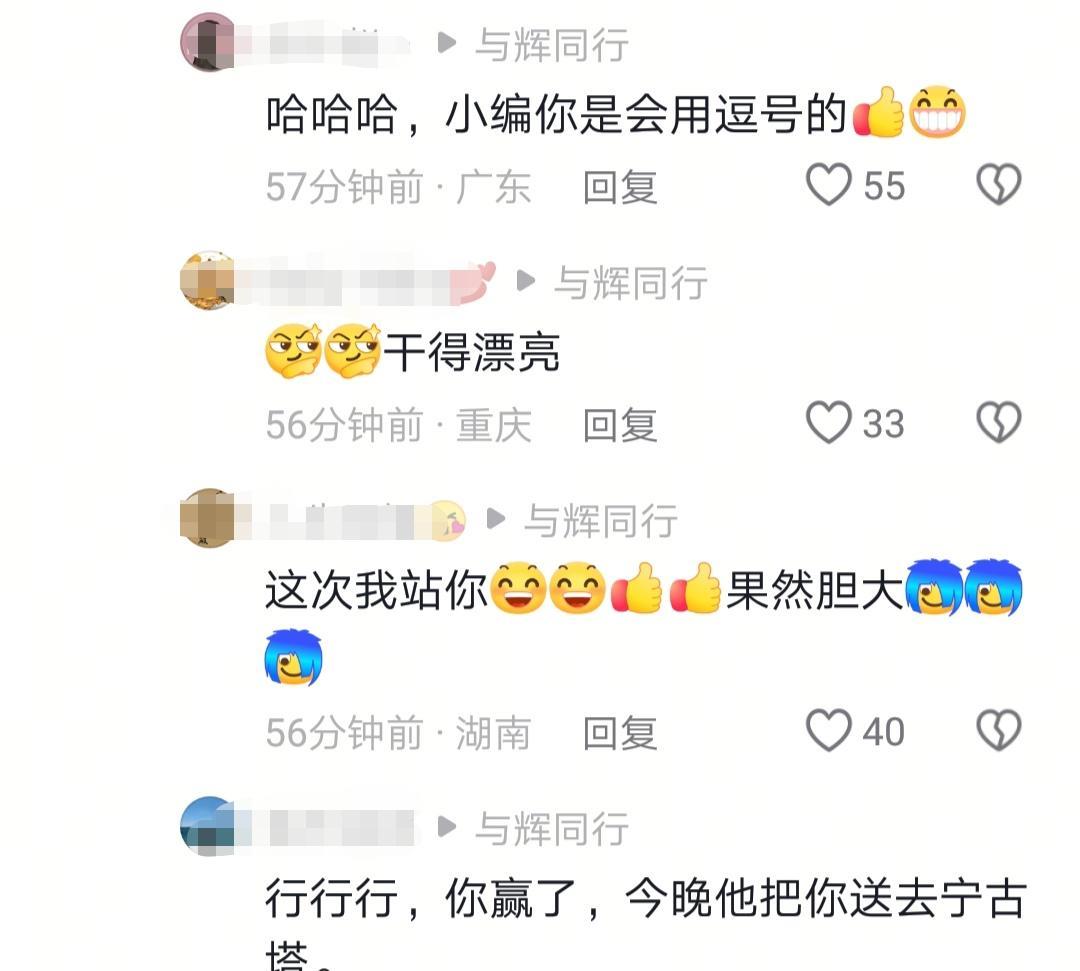Dislike the 广东 comment with broken heart
1080x971 pixels.
999,185
